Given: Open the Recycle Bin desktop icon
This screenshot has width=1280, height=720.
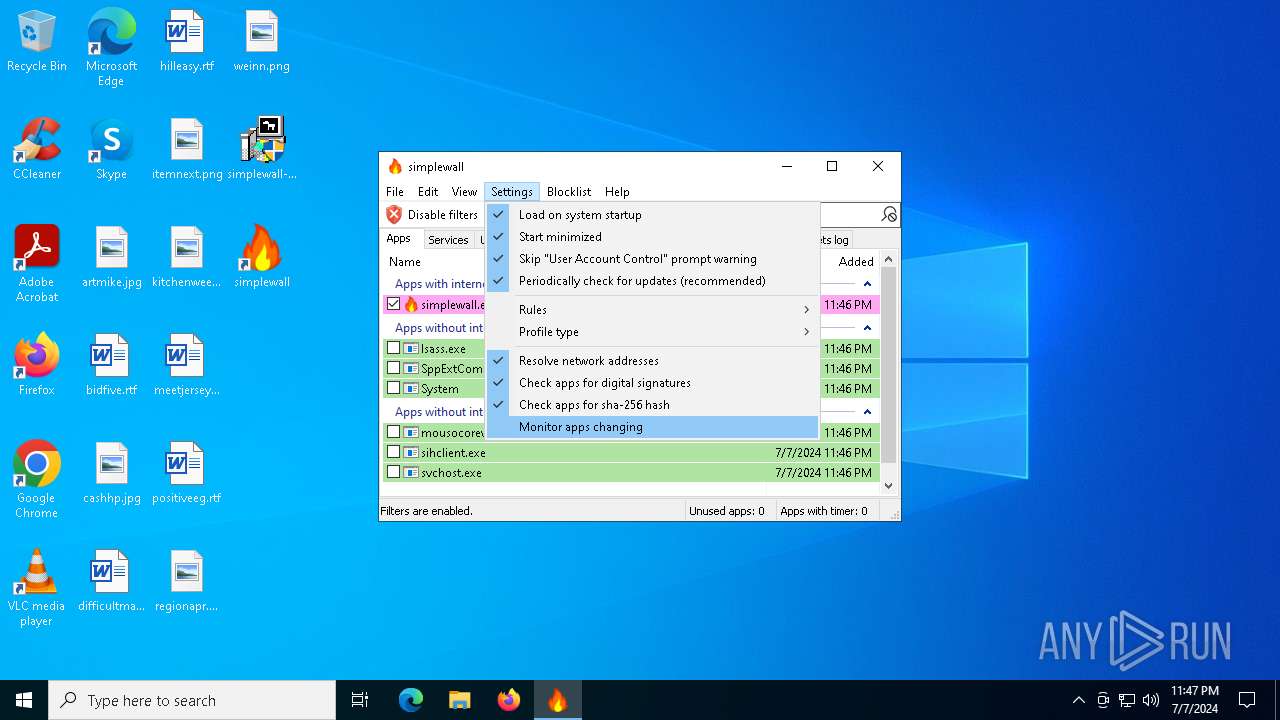Looking at the screenshot, I should (37, 42).
